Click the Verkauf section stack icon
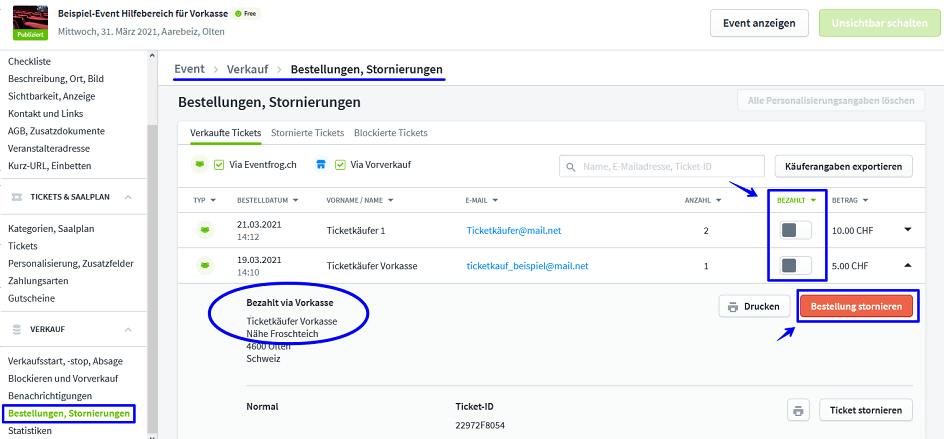Image resolution: width=944 pixels, height=439 pixels. coord(16,329)
